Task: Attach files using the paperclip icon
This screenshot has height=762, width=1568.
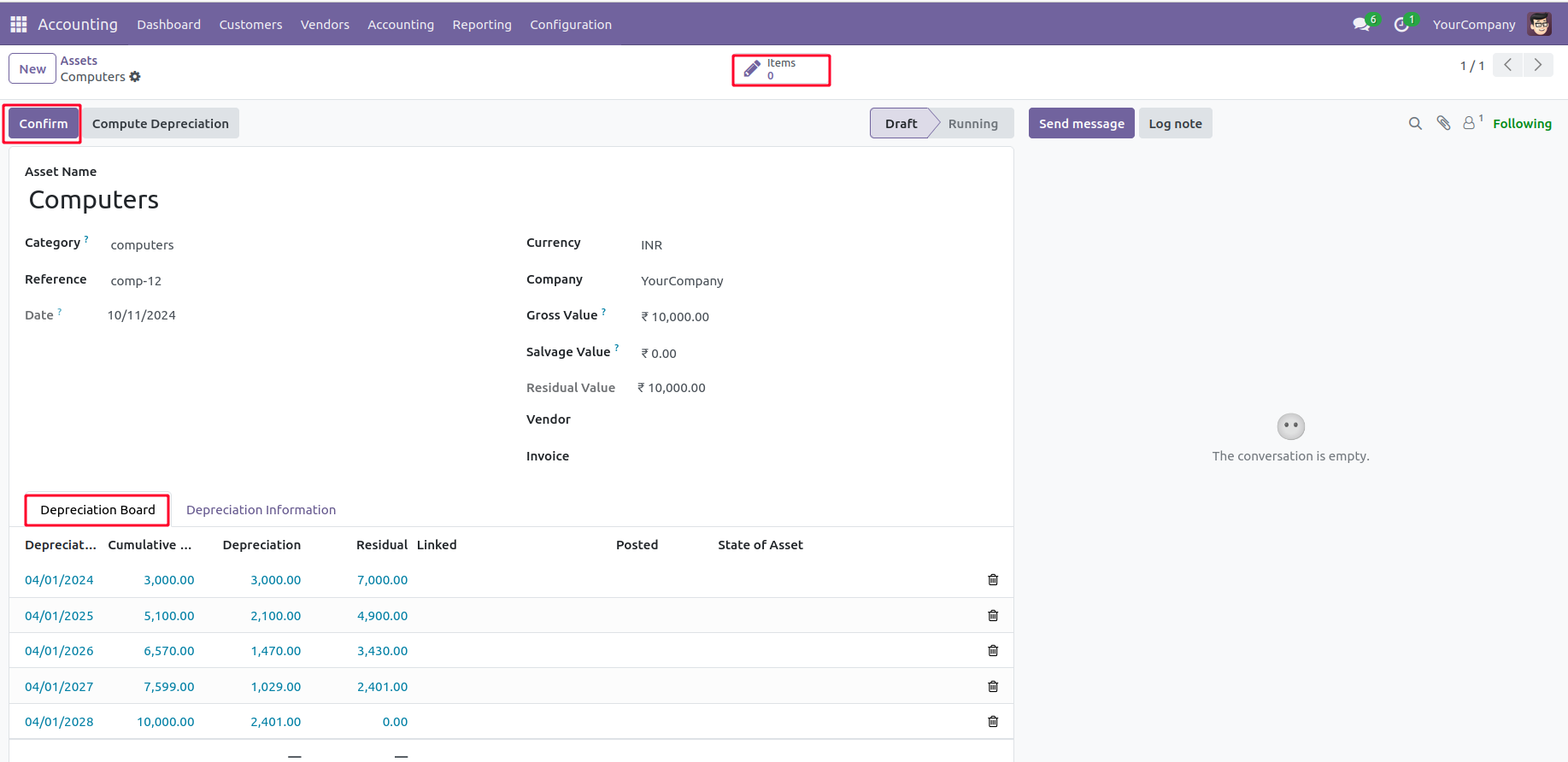Action: 1443,124
